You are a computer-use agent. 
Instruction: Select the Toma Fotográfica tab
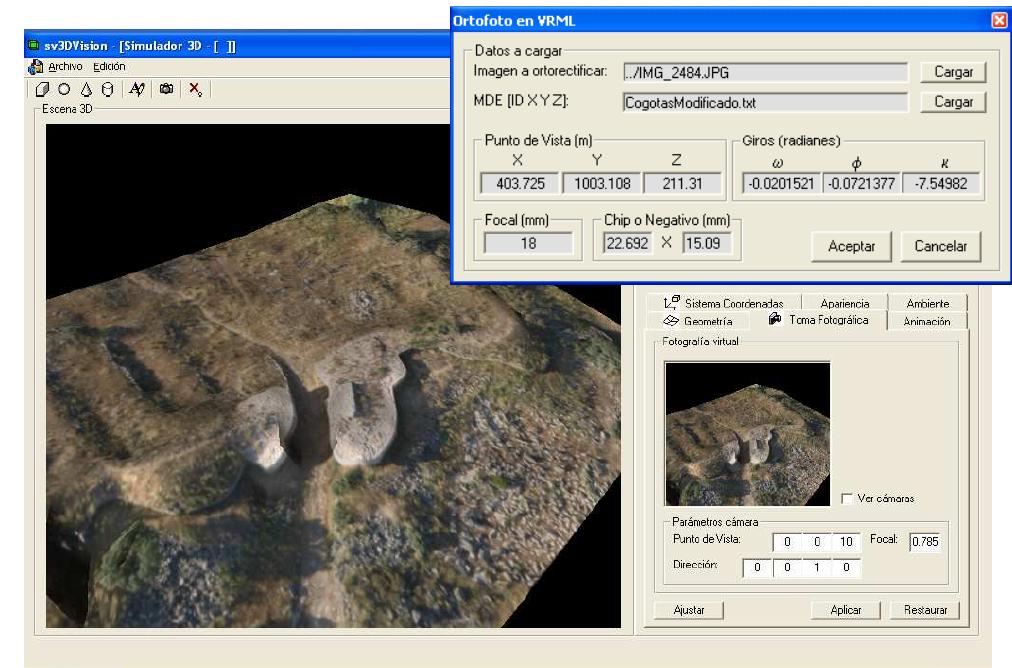coord(818,319)
